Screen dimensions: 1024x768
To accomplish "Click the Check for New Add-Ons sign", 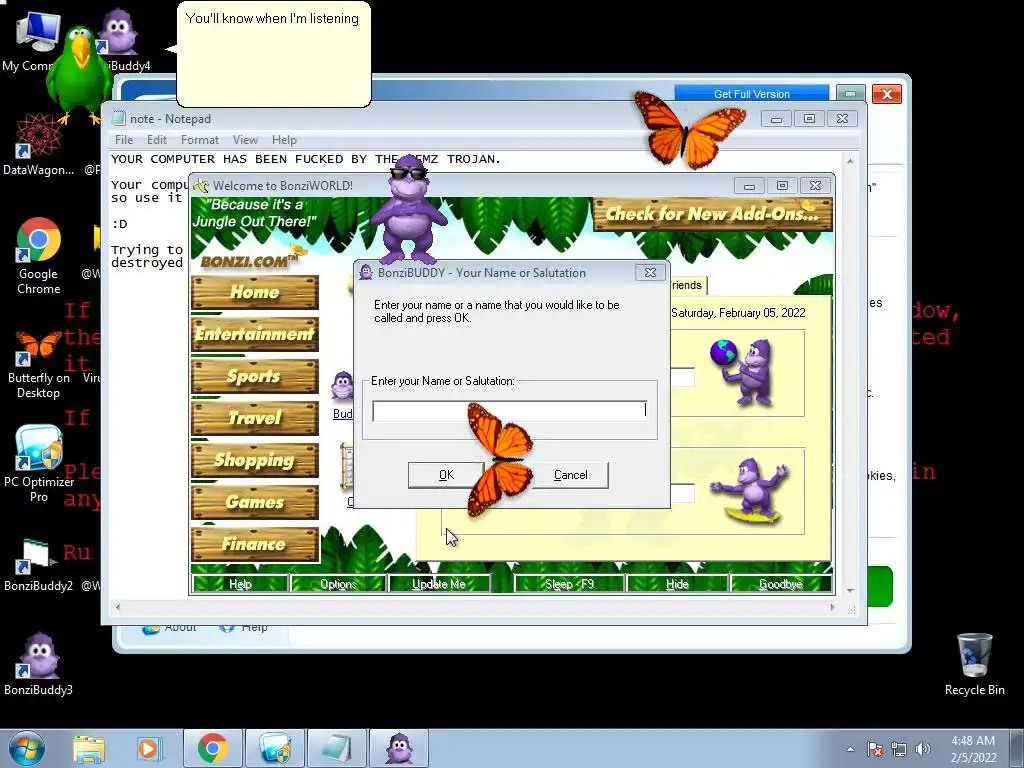I will click(712, 214).
